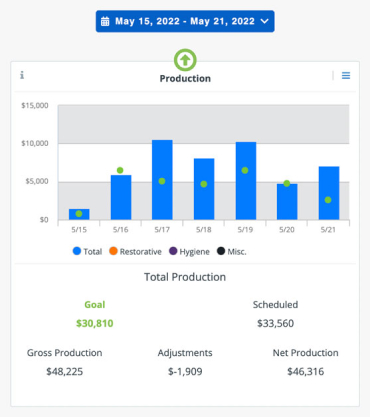Select the 5/15 blue bar
Image resolution: width=370 pixels, height=417 pixels.
[79, 214]
